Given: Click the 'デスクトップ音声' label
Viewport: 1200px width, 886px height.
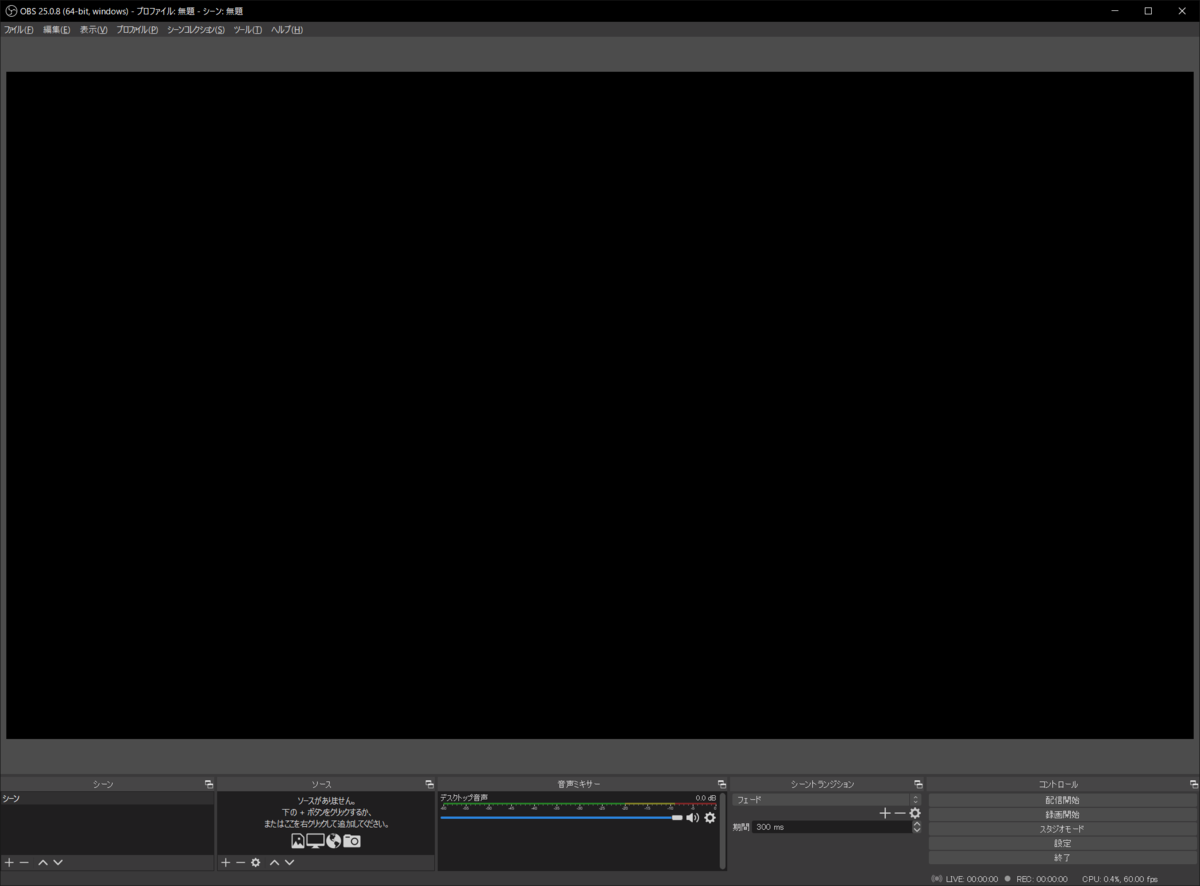Looking at the screenshot, I should 464,797.
